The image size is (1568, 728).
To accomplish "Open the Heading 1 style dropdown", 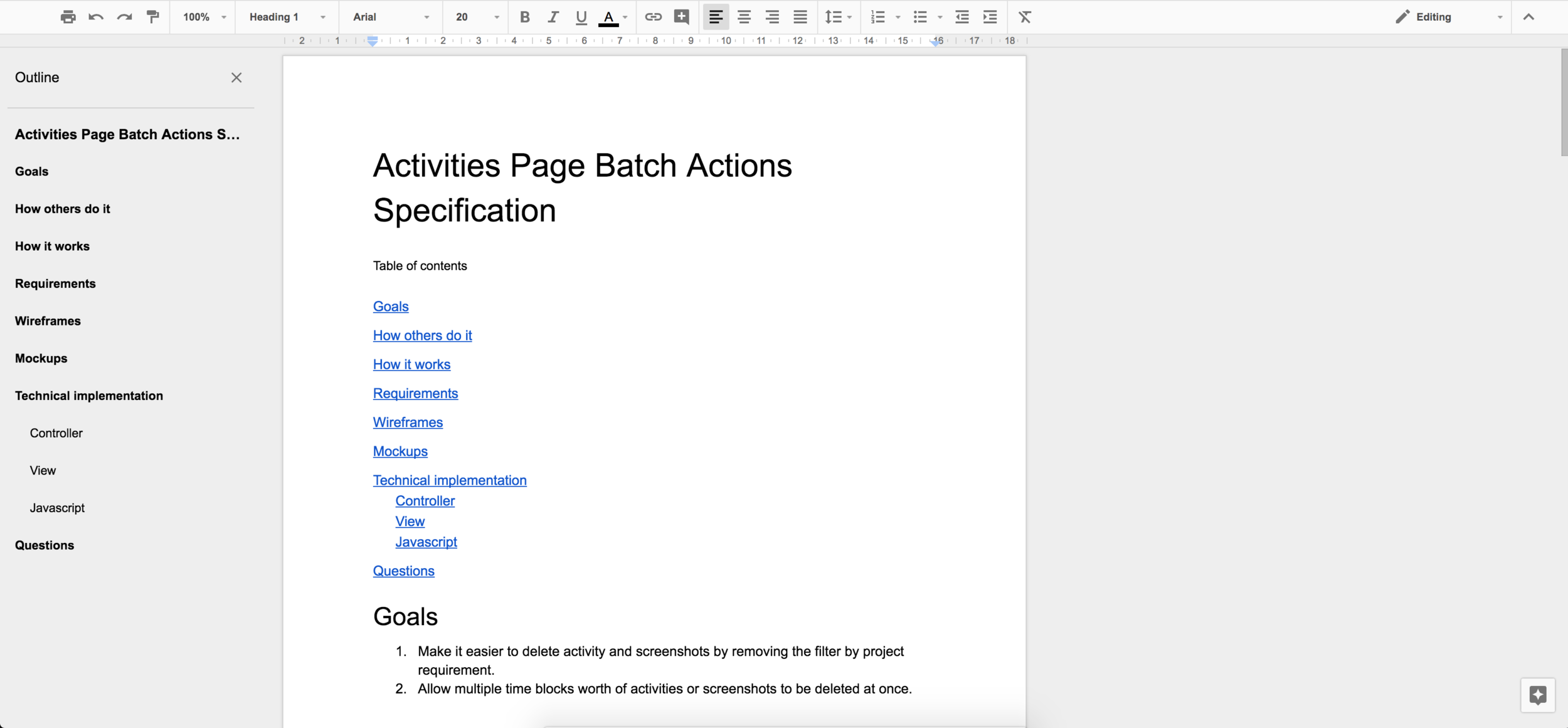I will pyautogui.click(x=287, y=17).
